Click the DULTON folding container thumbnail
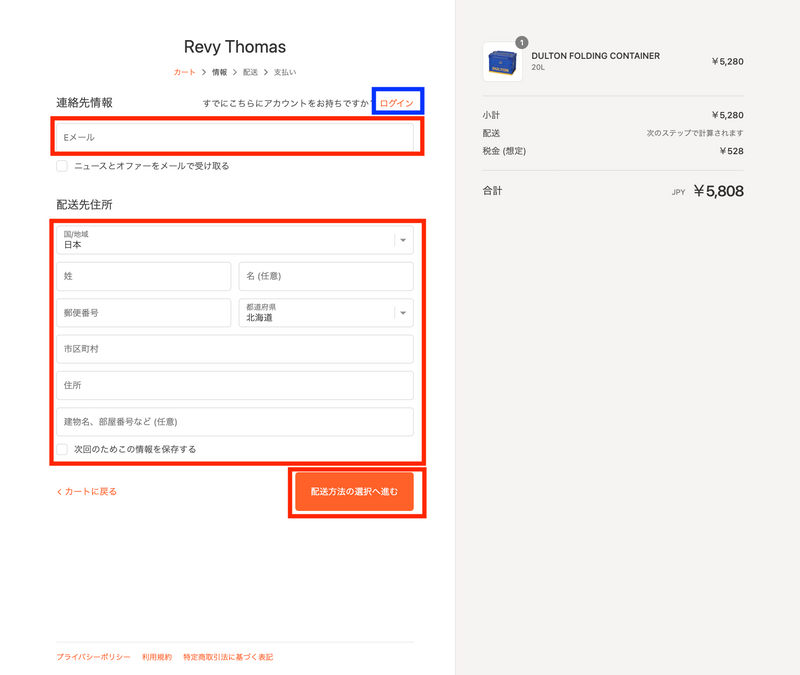Screen dimensions: 800x675 (503, 62)
